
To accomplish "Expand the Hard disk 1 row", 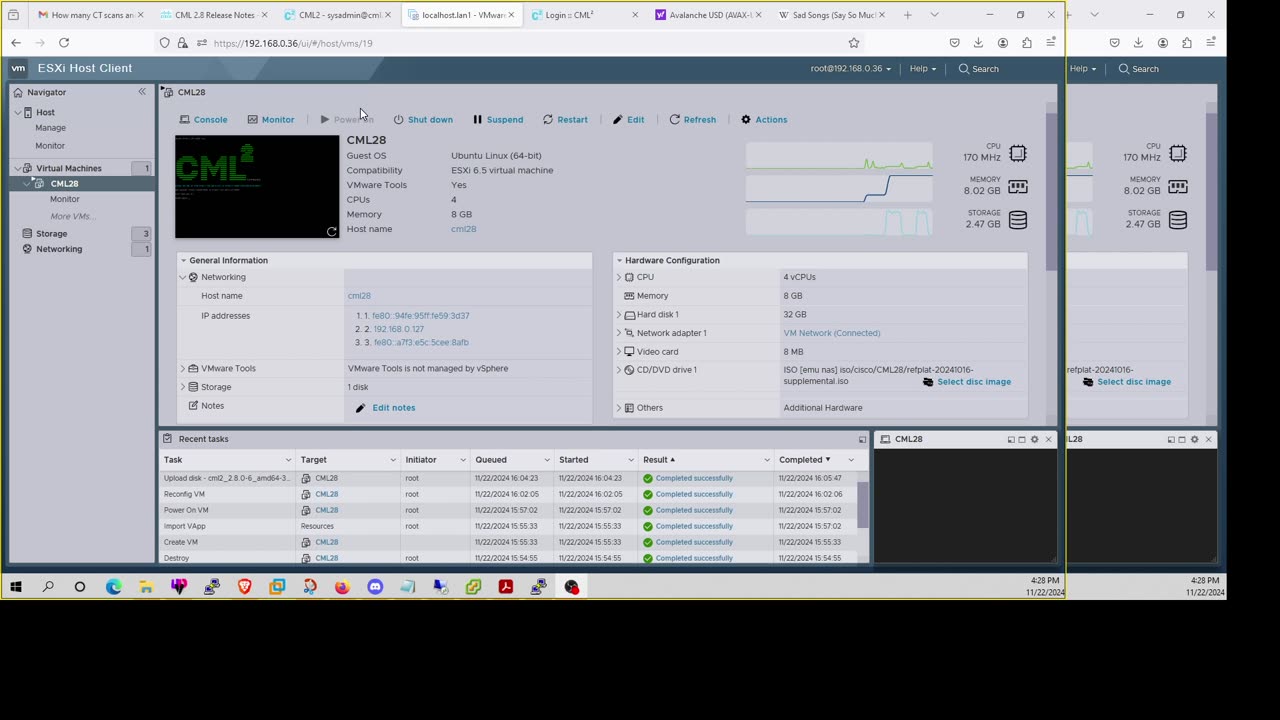I will (x=619, y=315).
